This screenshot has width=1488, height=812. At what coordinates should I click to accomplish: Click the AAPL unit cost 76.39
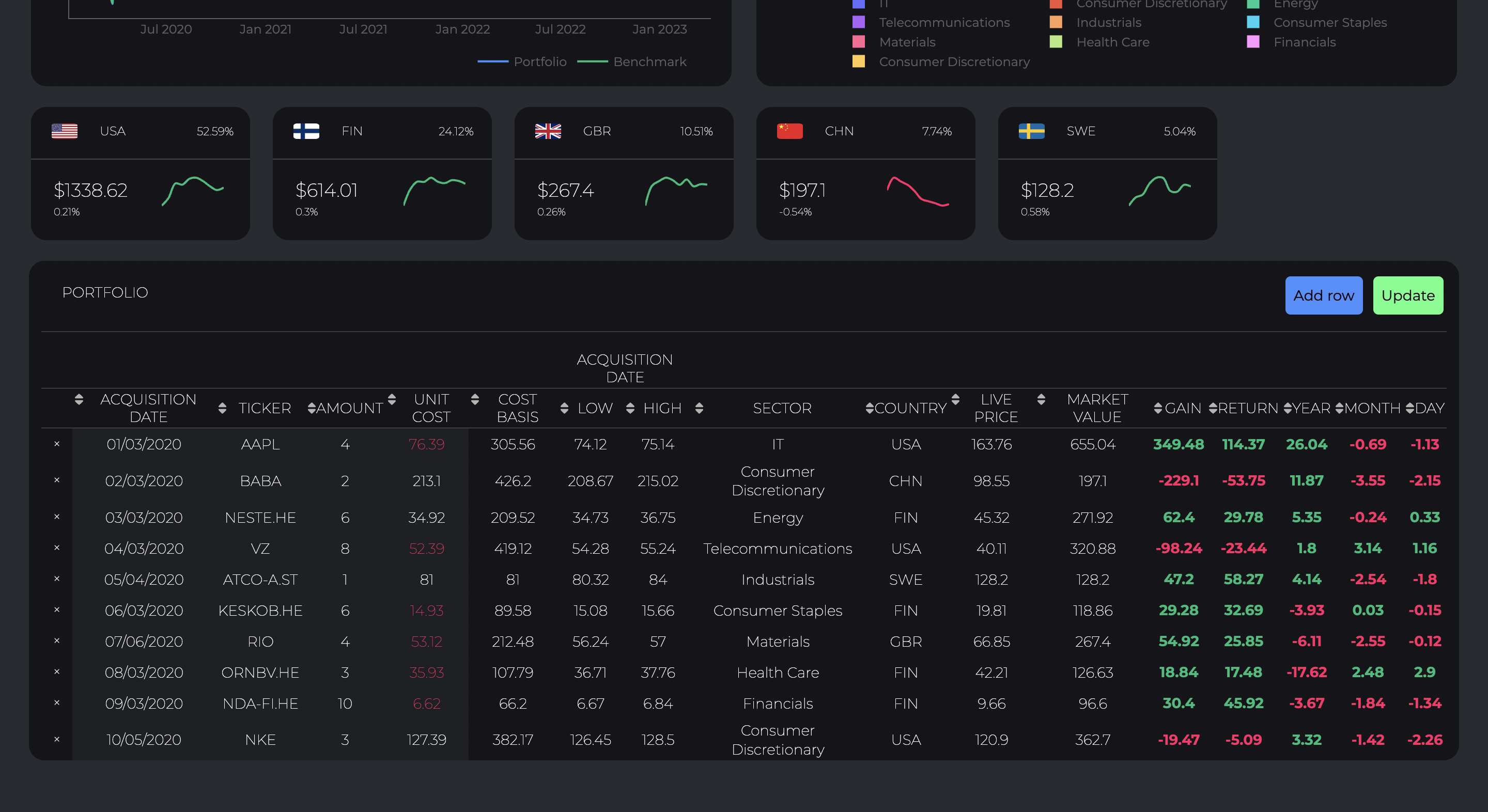(x=426, y=444)
